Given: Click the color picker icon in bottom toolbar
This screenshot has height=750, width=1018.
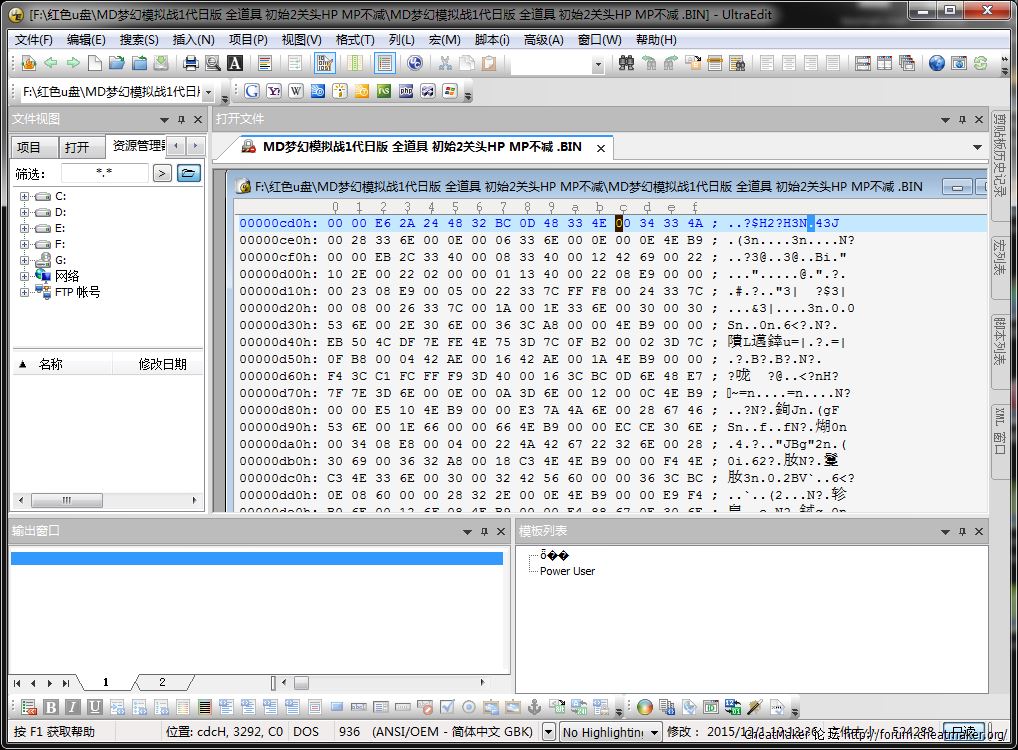Looking at the screenshot, I should pos(644,708).
